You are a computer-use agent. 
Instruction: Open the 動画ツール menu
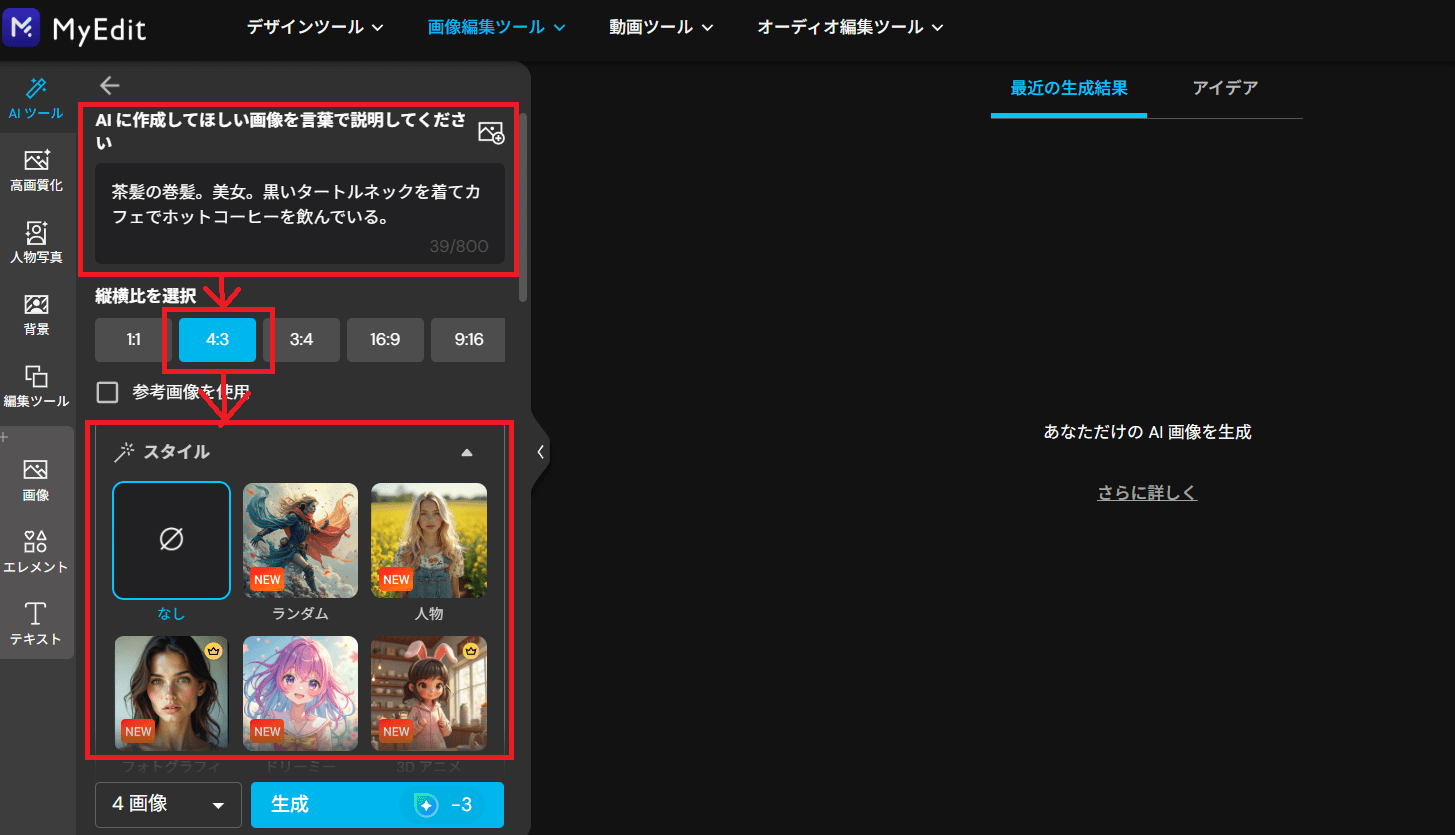pos(660,27)
